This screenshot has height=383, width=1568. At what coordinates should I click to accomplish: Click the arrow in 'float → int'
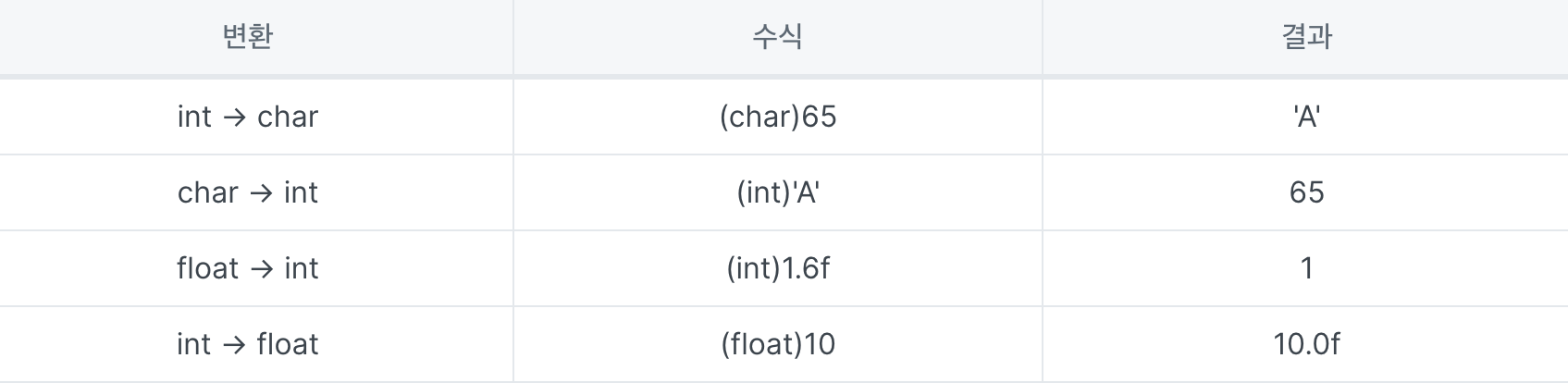pyautogui.click(x=262, y=269)
